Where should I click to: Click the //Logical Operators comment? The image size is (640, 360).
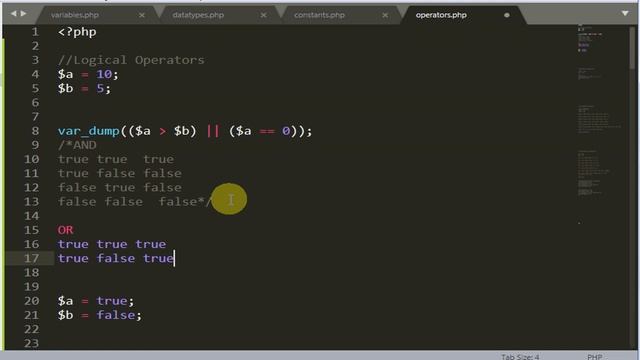131,60
